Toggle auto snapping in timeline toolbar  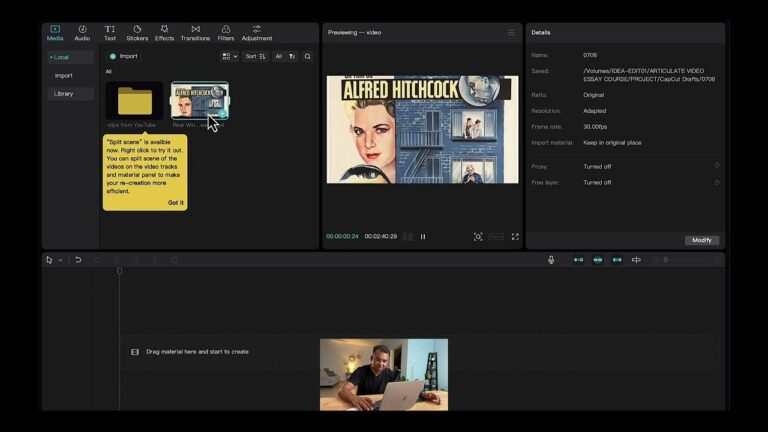(x=598, y=260)
